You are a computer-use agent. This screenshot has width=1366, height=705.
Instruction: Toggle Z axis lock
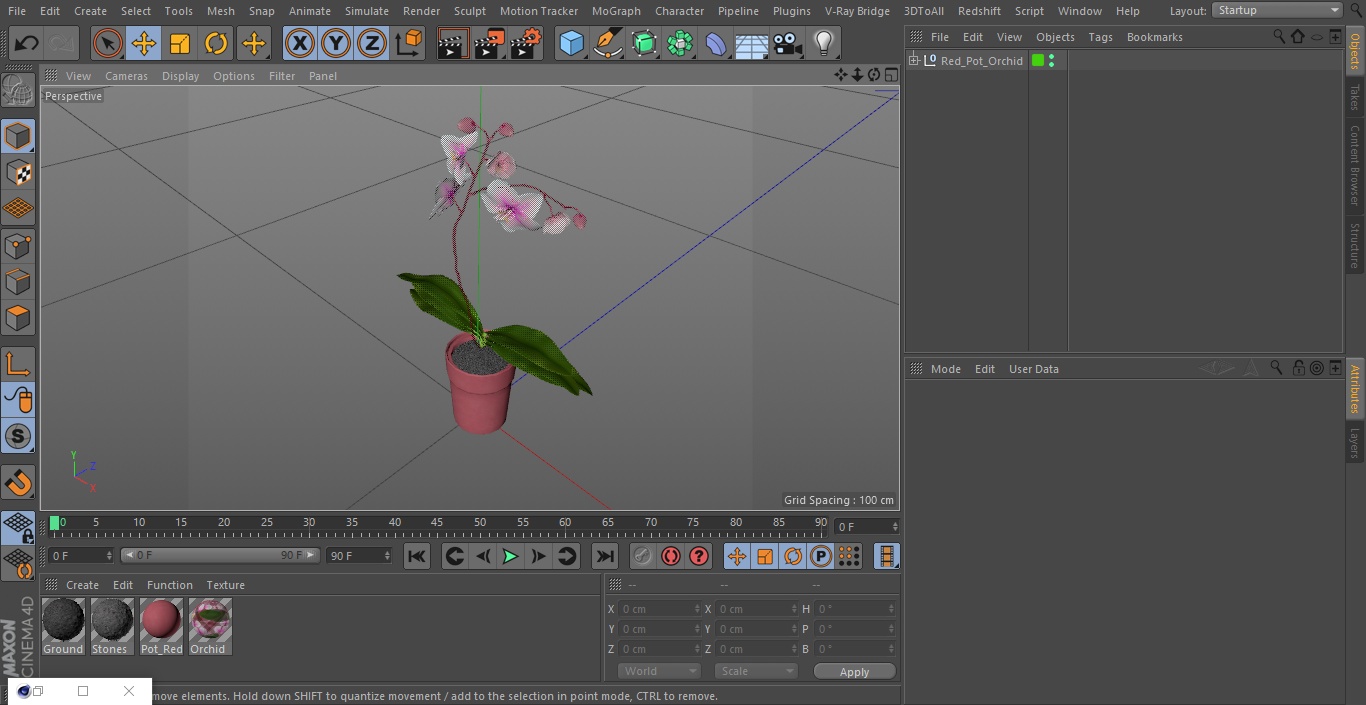(x=372, y=43)
